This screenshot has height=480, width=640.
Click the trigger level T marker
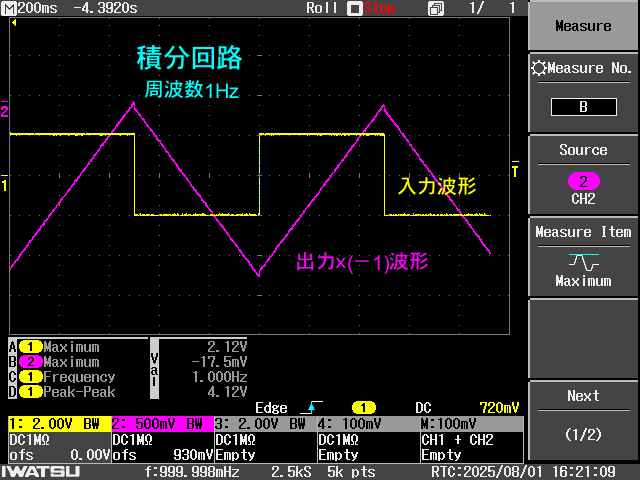point(515,171)
